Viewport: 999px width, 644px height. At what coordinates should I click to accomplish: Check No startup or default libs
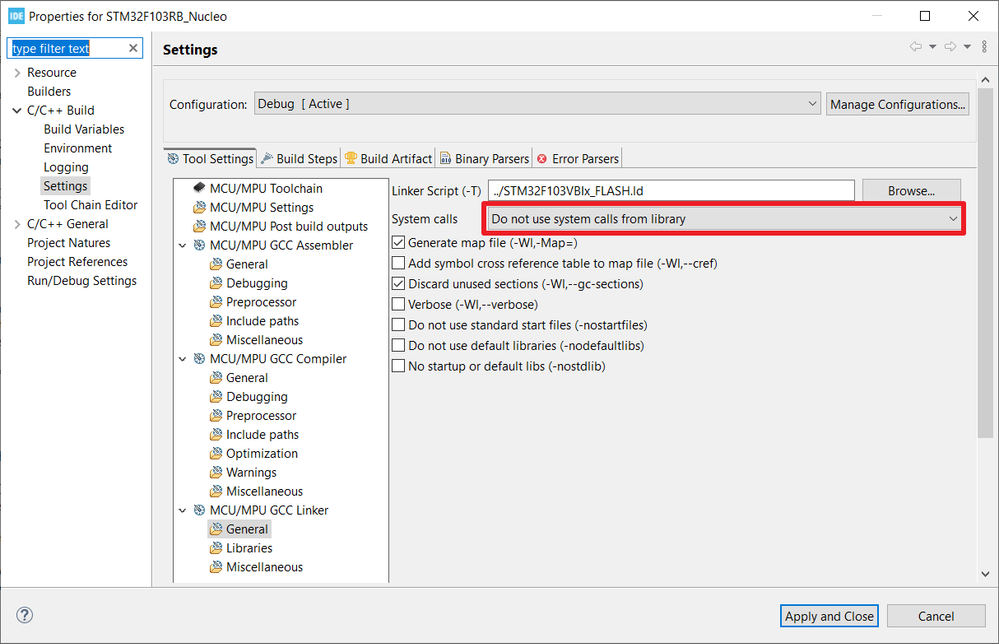(399, 366)
